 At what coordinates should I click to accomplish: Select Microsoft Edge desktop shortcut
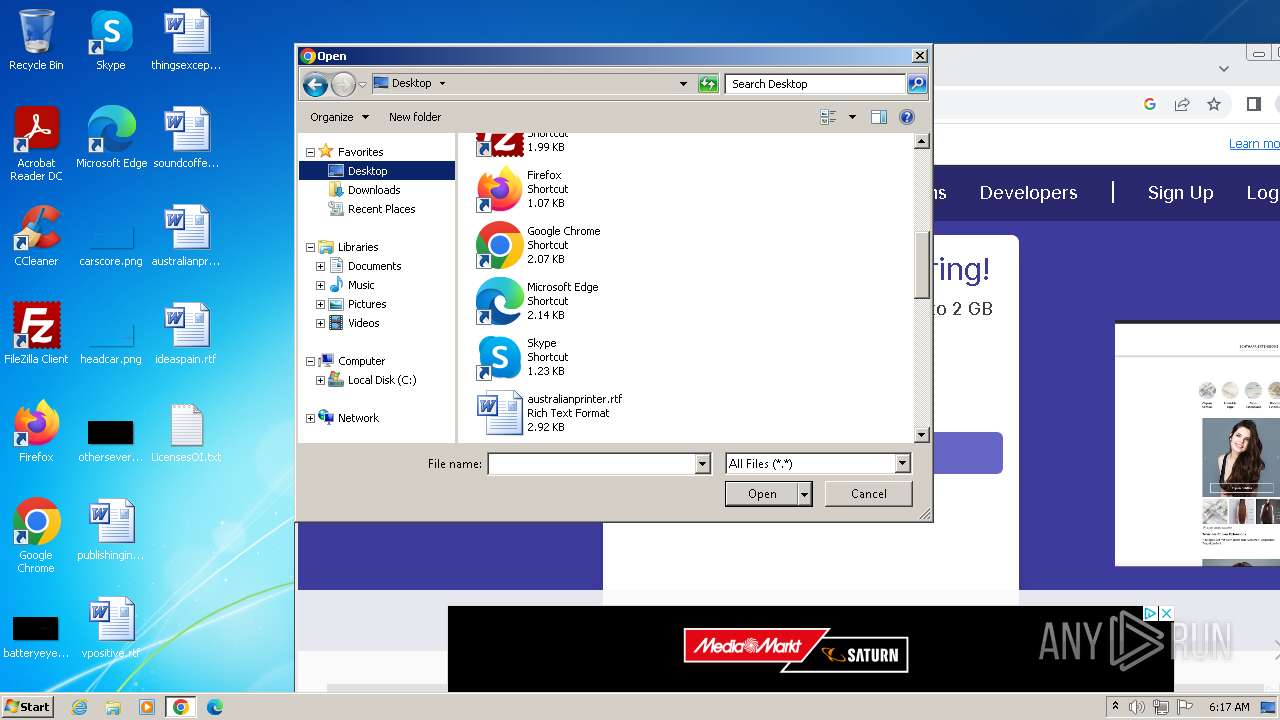coord(111,138)
